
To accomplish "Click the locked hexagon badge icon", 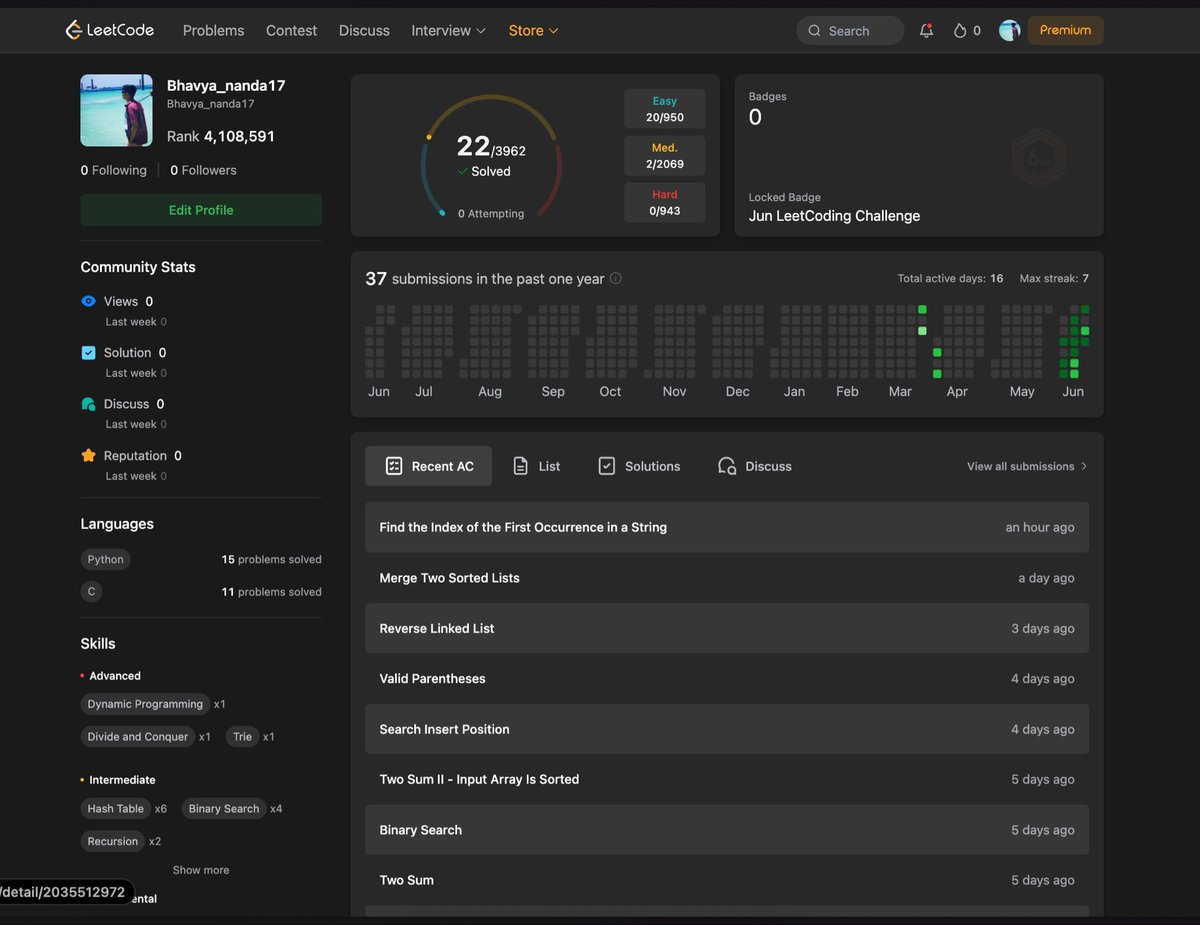I will (1039, 157).
